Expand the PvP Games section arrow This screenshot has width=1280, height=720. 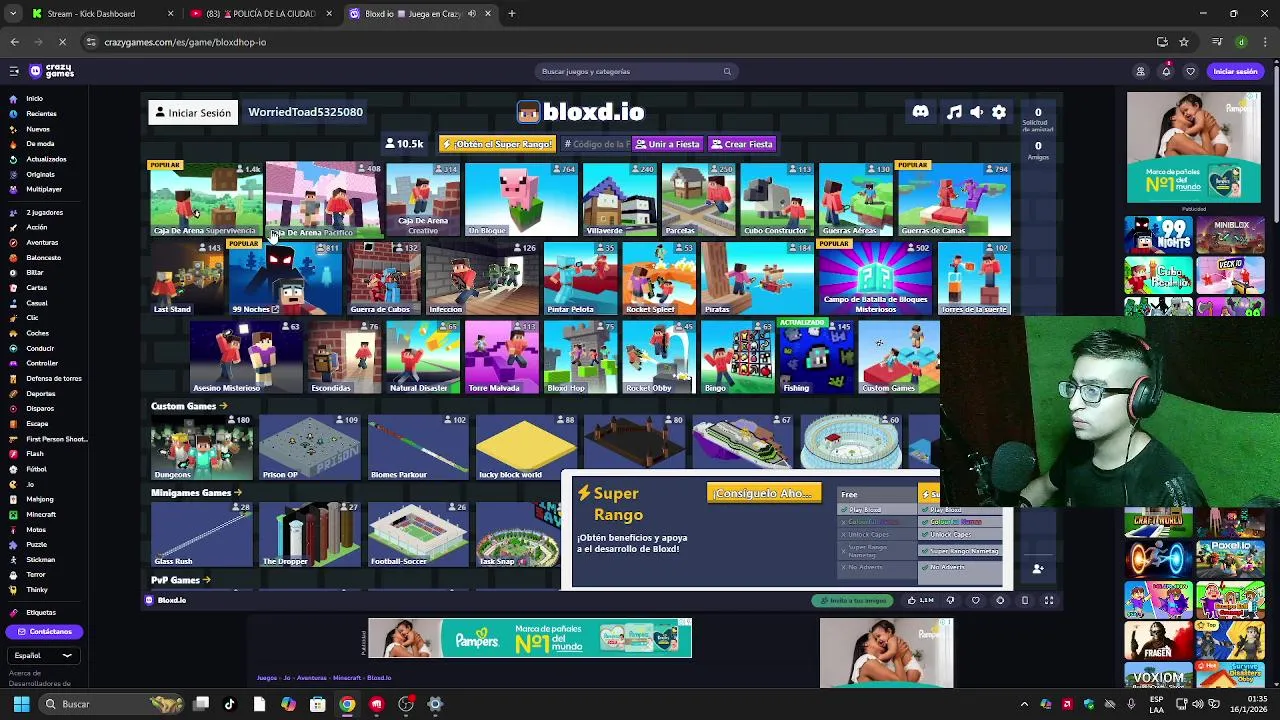click(x=207, y=580)
